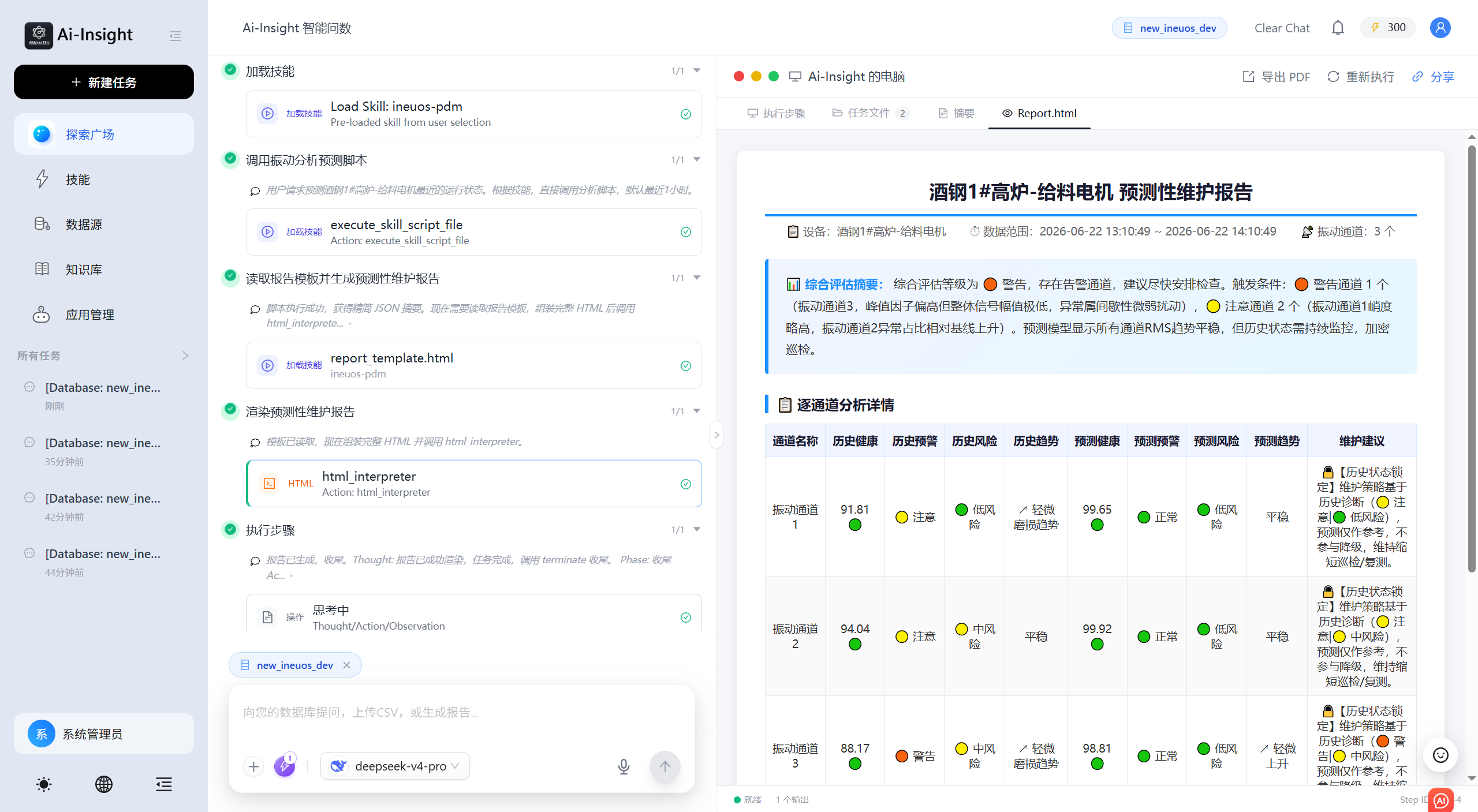
Task: Check the 300 lightning credits badge
Action: pos(1388,28)
